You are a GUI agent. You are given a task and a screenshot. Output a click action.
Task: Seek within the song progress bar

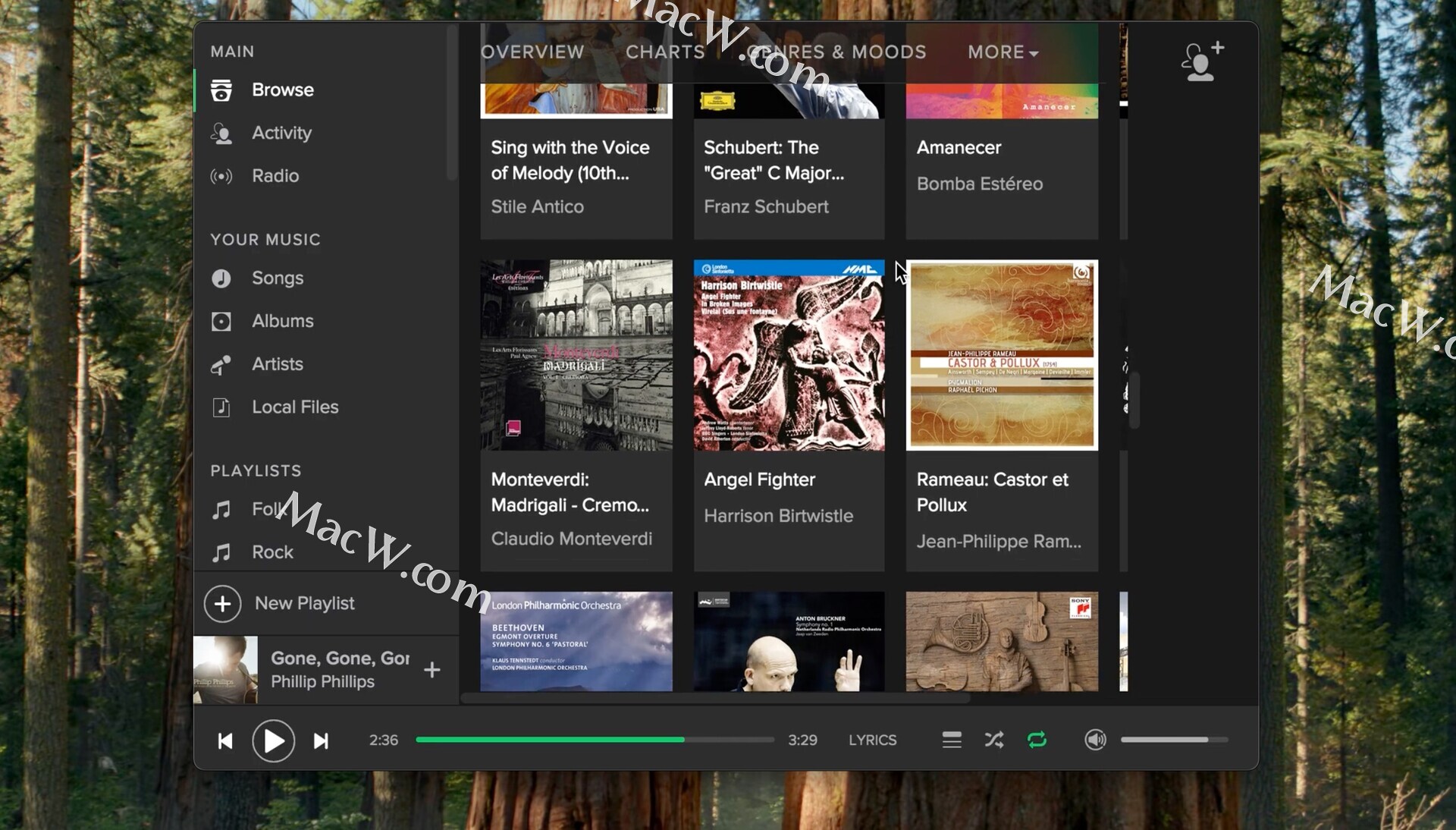pos(595,740)
